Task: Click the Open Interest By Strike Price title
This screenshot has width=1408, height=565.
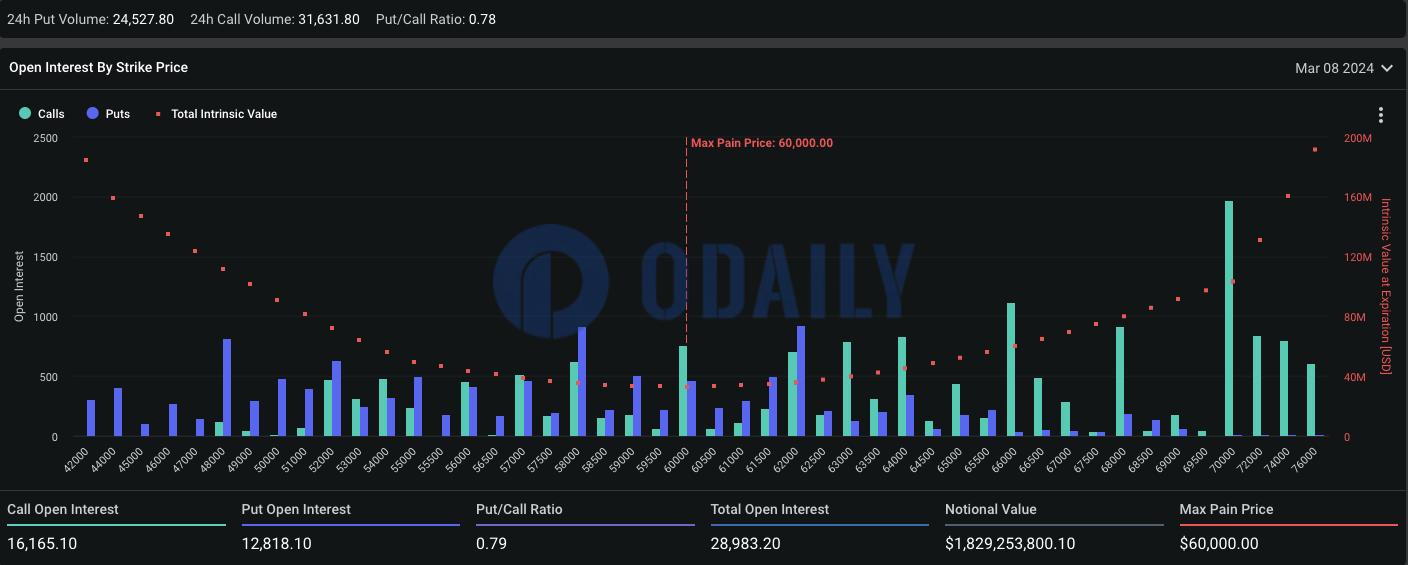Action: pyautogui.click(x=98, y=68)
